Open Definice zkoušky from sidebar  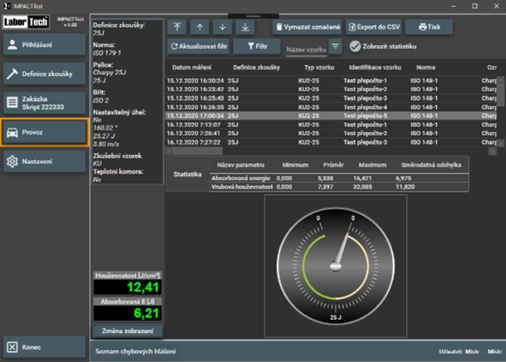point(44,74)
